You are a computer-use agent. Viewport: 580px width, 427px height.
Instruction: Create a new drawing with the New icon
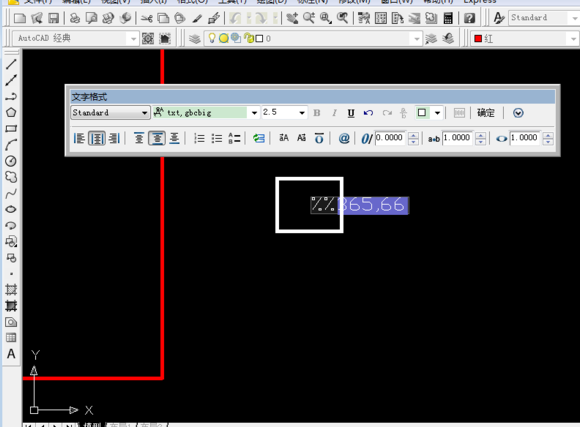[x=20, y=18]
